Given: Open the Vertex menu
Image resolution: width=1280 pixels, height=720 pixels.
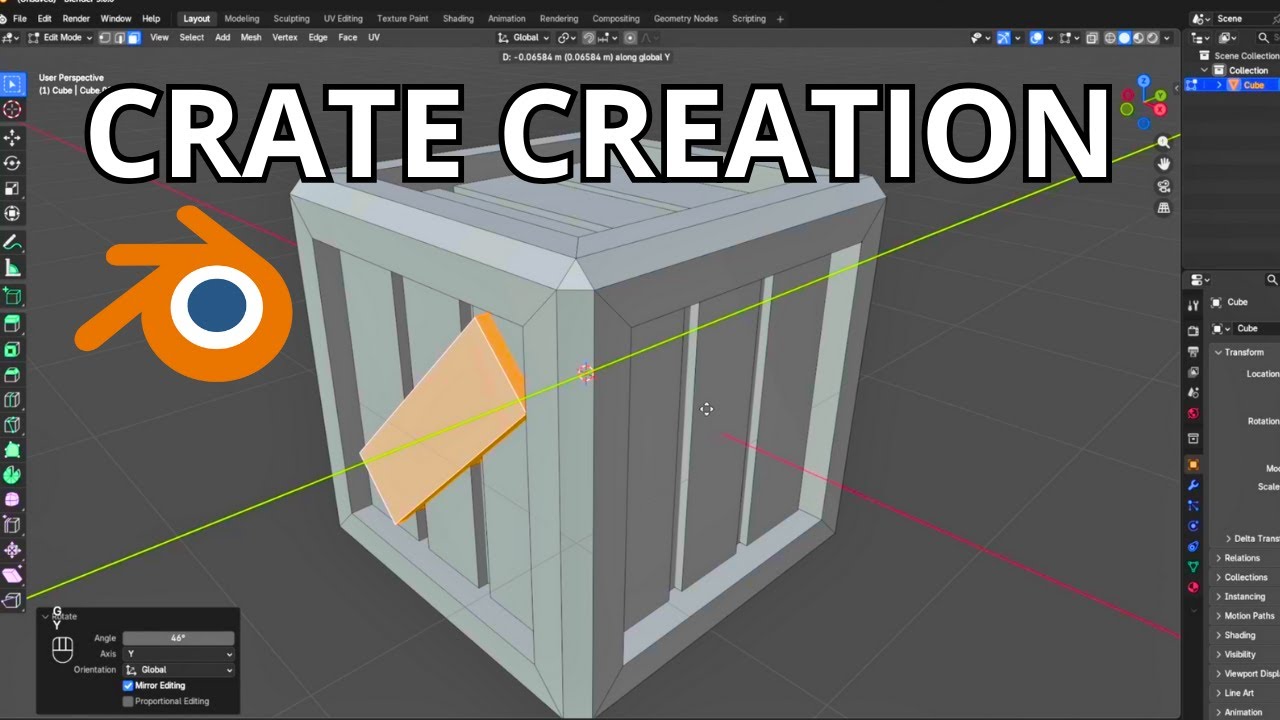Looking at the screenshot, I should tap(285, 38).
